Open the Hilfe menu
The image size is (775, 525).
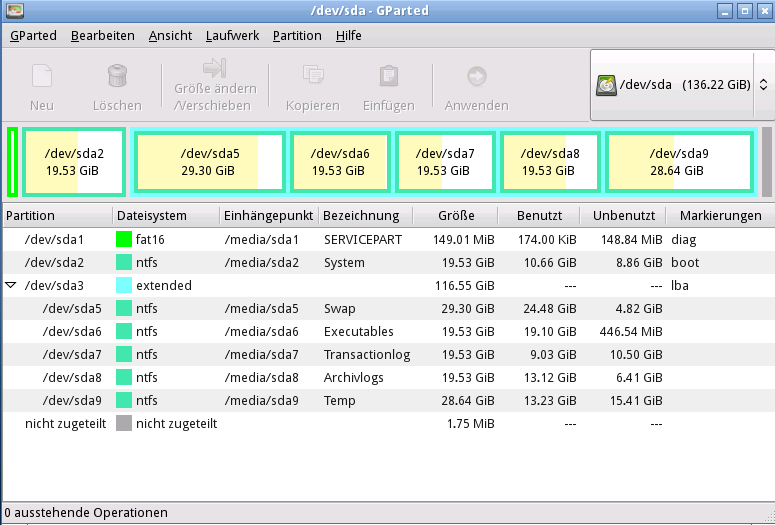click(348, 36)
